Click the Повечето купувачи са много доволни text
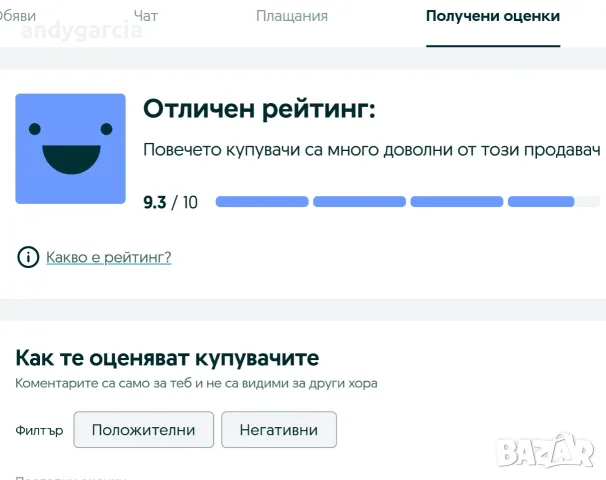This screenshot has height=480, width=606. [x=371, y=150]
